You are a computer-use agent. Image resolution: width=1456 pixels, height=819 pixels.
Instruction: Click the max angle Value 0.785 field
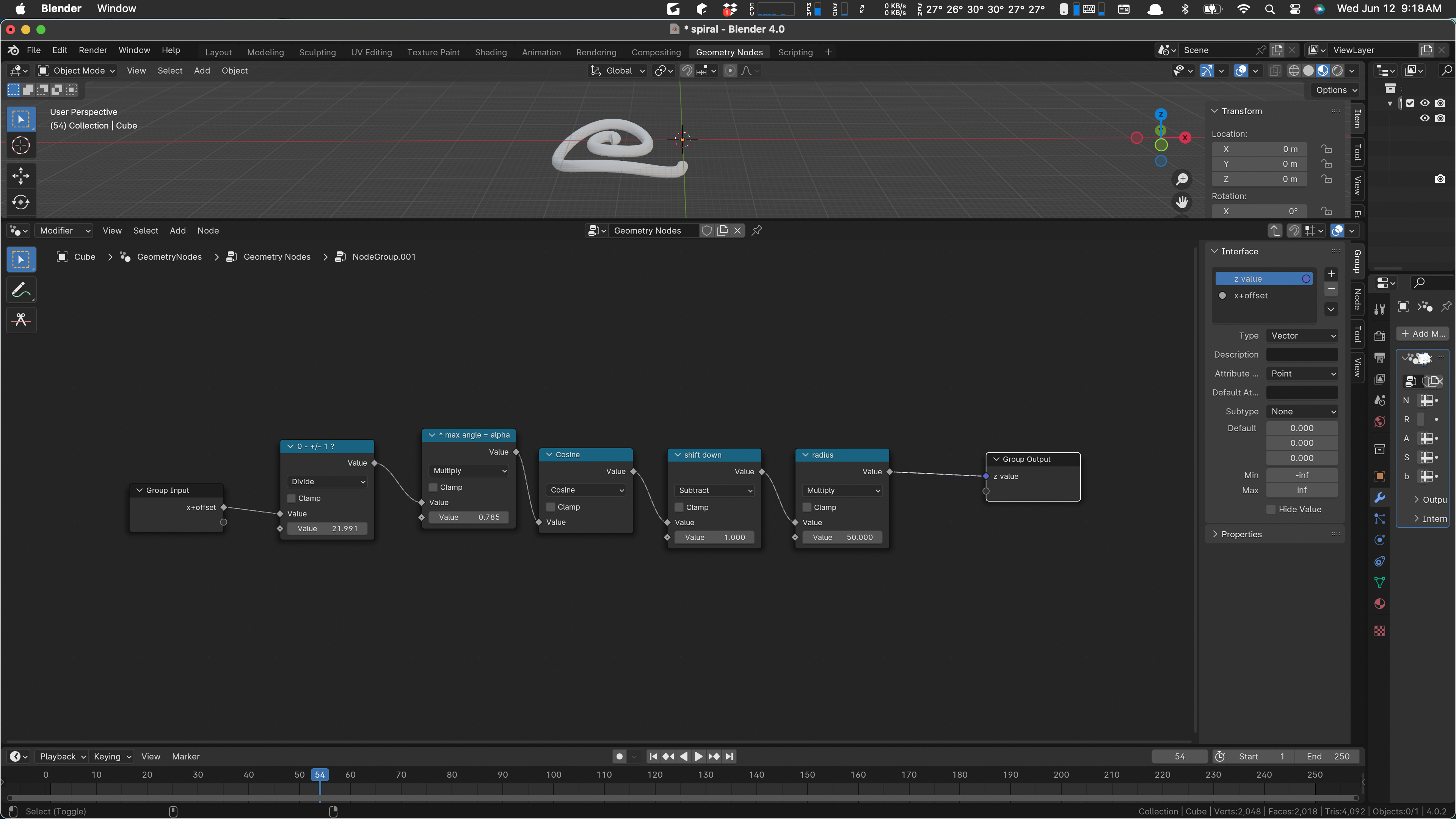tap(469, 517)
